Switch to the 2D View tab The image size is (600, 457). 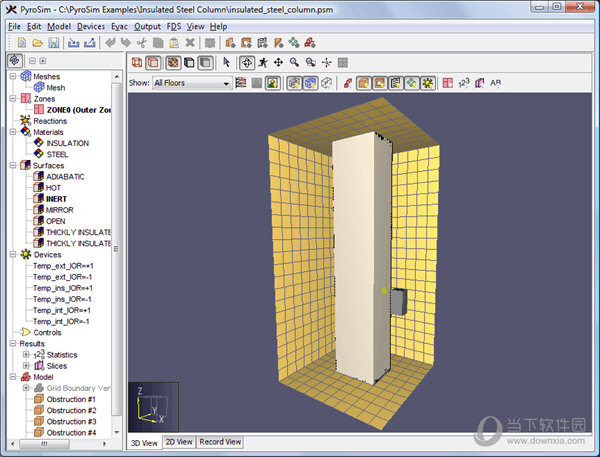[179, 442]
